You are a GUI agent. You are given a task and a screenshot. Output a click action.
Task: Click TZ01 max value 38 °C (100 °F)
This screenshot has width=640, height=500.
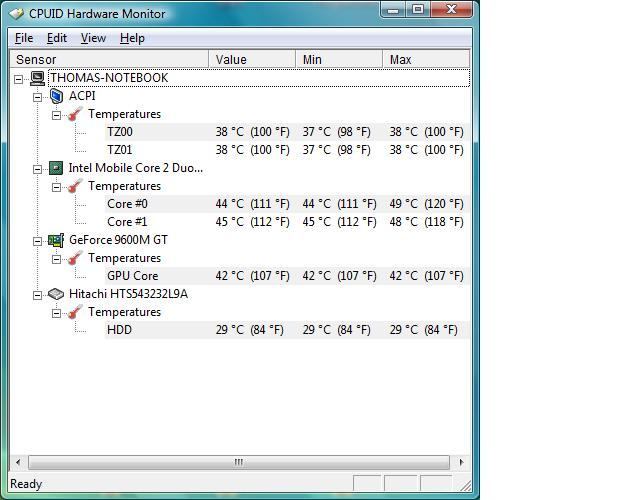[427, 150]
